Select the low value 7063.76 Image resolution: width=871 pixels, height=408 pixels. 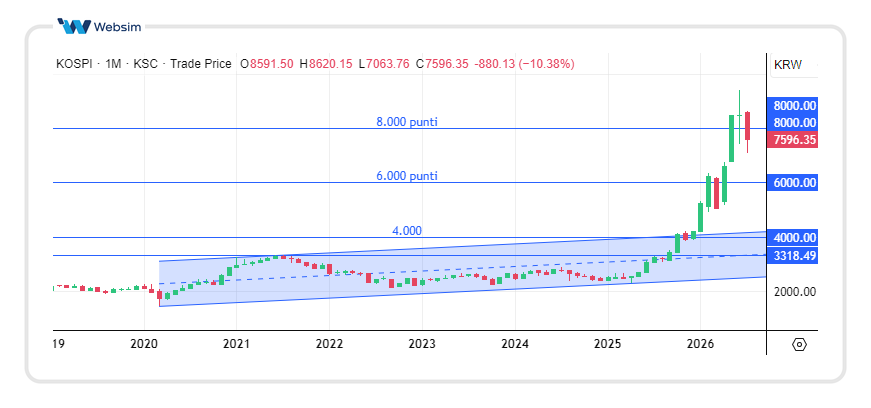[387, 64]
